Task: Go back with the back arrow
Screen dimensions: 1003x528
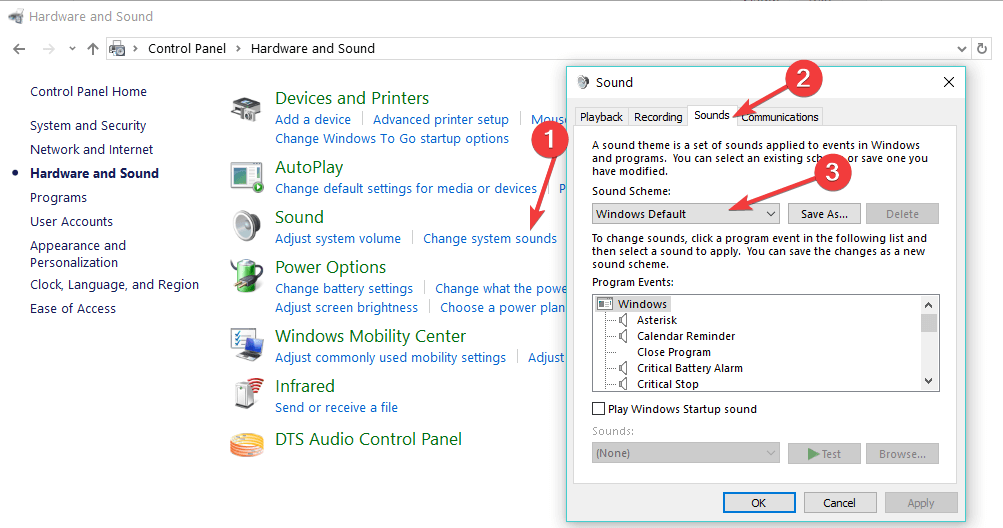Action: (19, 49)
